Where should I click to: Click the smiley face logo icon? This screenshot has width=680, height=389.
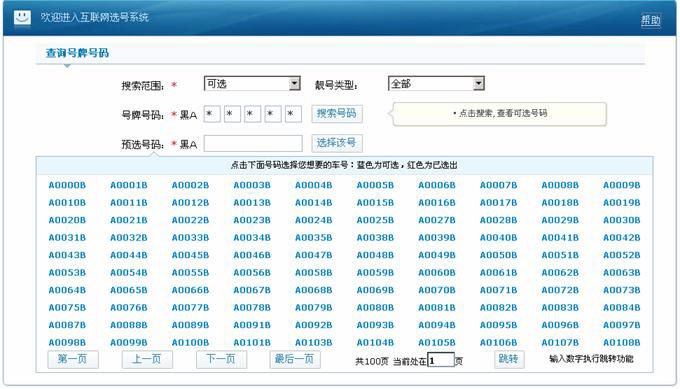tap(22, 17)
